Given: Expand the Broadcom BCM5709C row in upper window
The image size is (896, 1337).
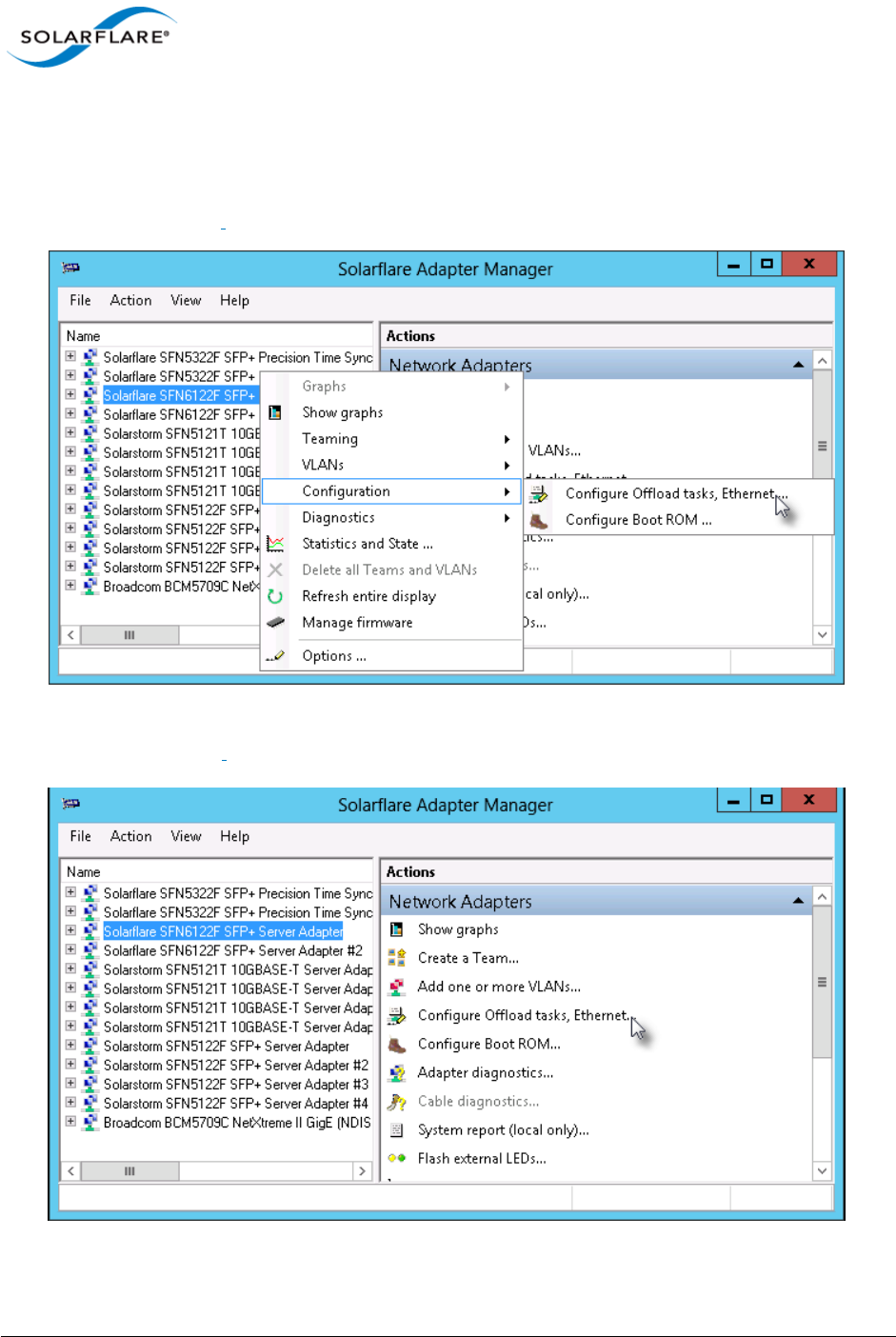Looking at the screenshot, I should click(x=70, y=585).
